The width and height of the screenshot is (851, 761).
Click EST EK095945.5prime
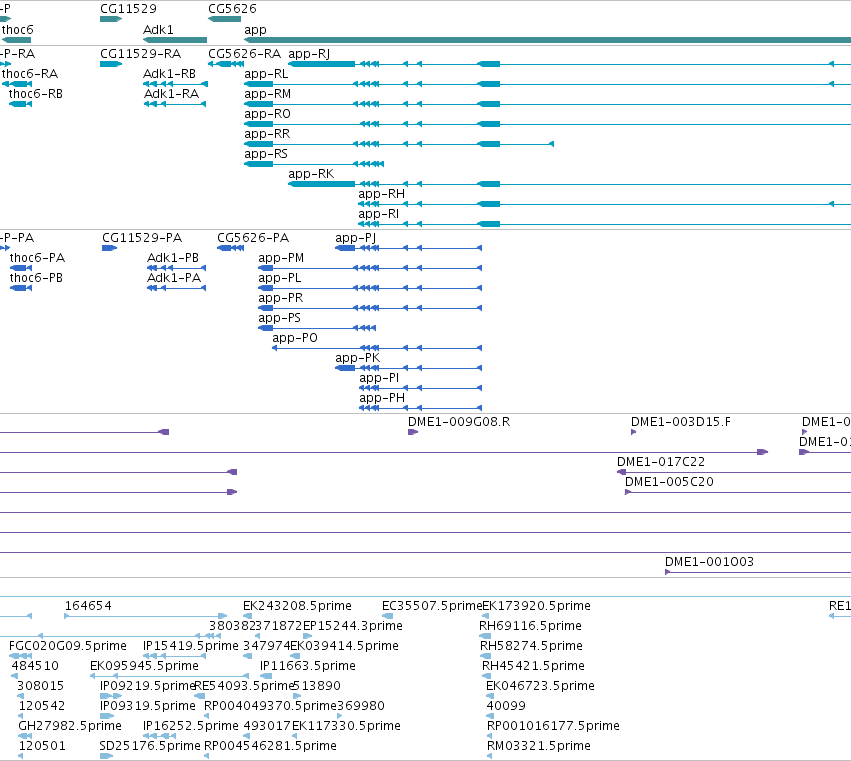[144, 666]
